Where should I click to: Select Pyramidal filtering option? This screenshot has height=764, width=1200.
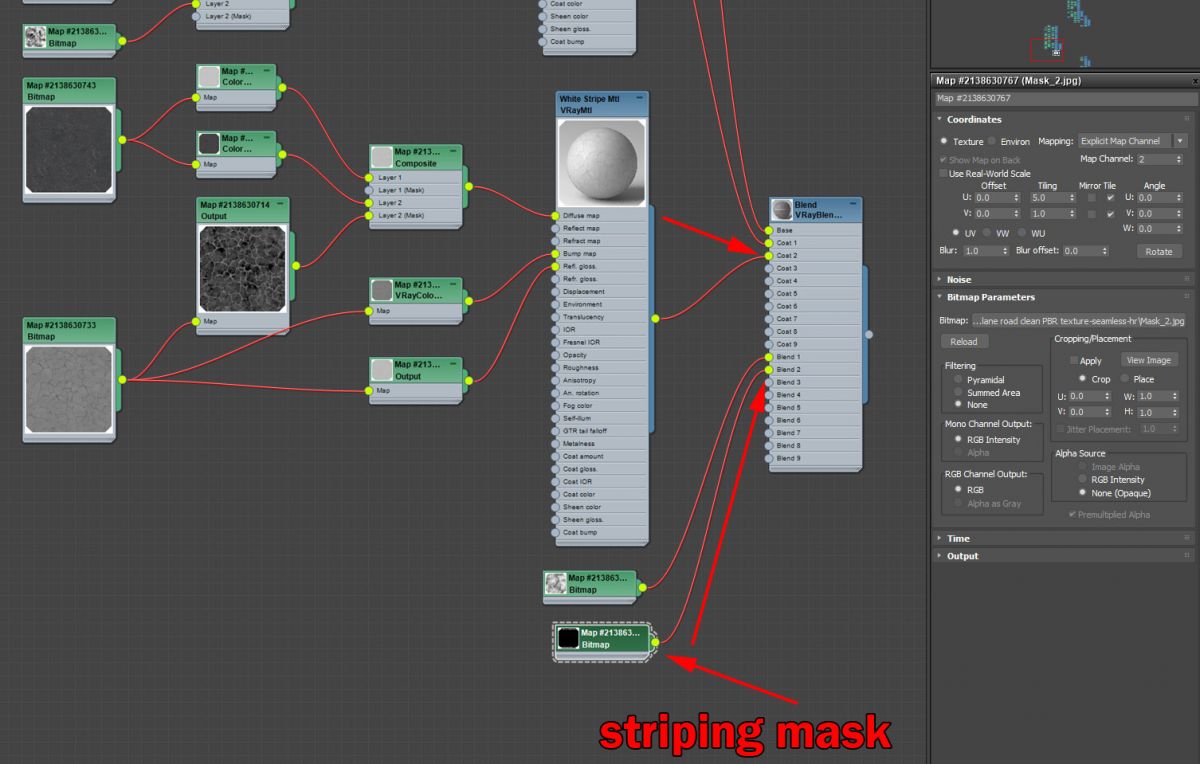pos(959,380)
